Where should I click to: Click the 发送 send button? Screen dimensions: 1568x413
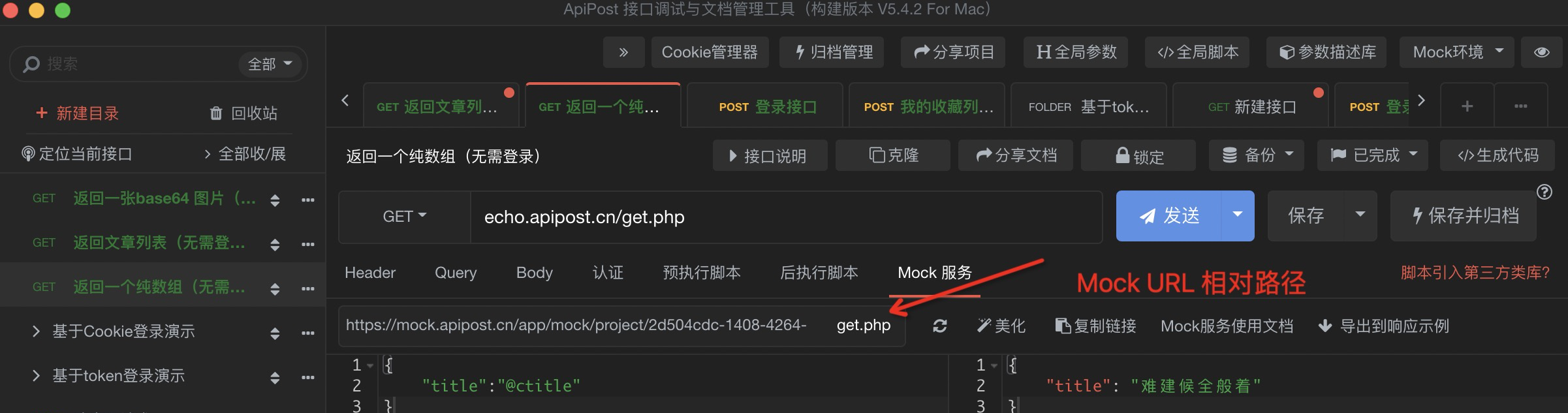pyautogui.click(x=1168, y=216)
